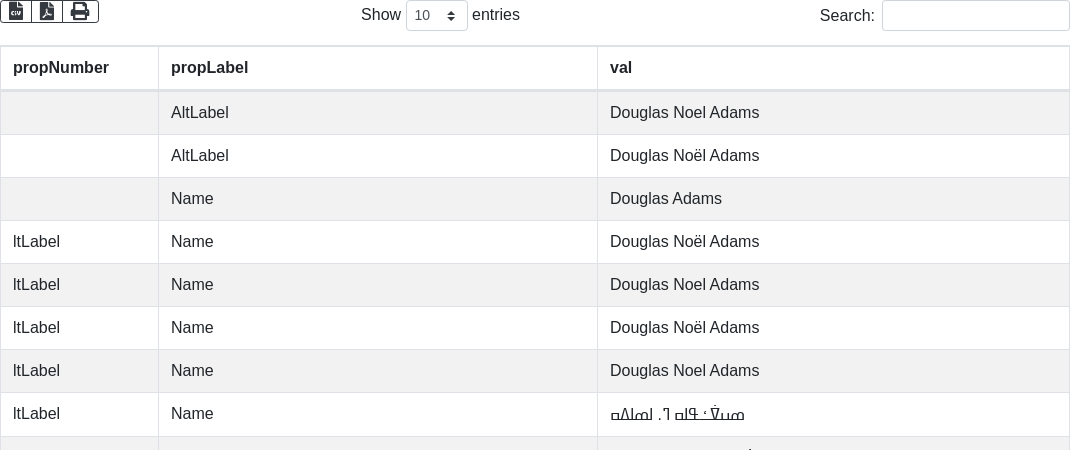The height and width of the screenshot is (450, 1070).
Task: Select the first ltLabel cell
Action: [x=37, y=242]
